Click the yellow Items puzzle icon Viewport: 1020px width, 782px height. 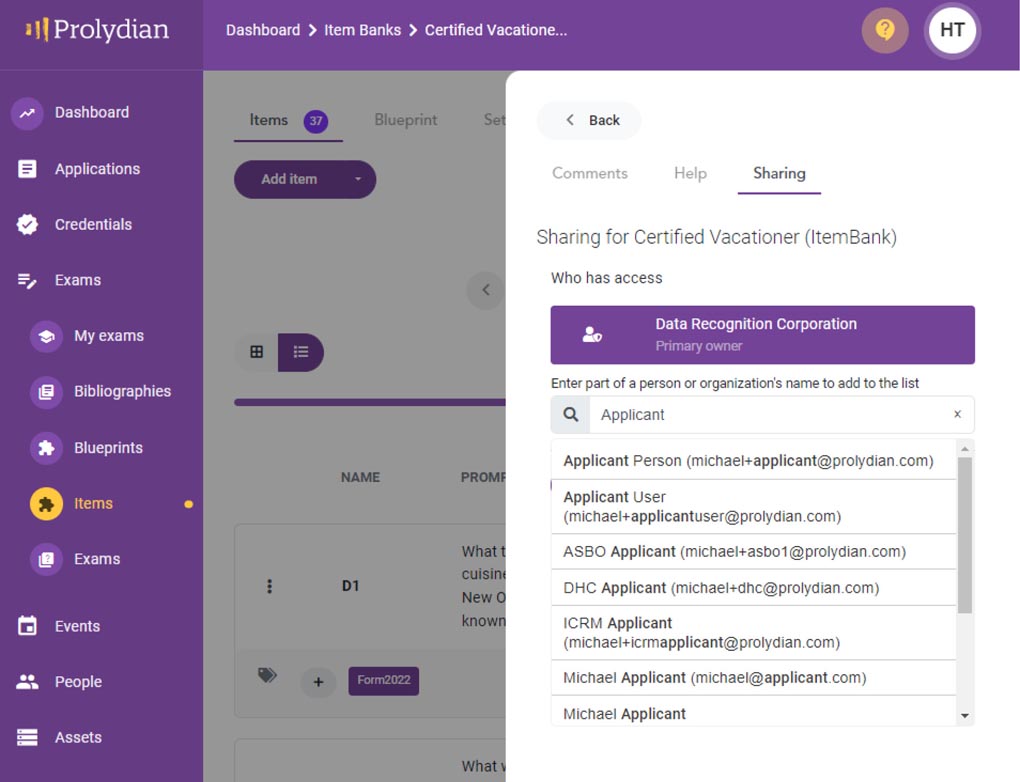(46, 504)
